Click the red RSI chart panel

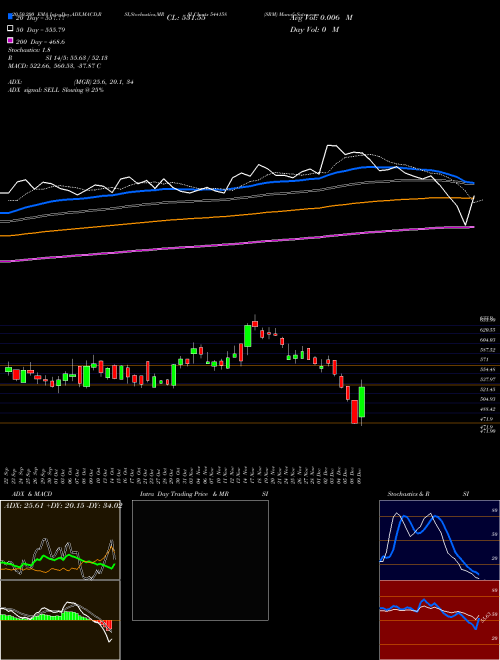pos(439,620)
